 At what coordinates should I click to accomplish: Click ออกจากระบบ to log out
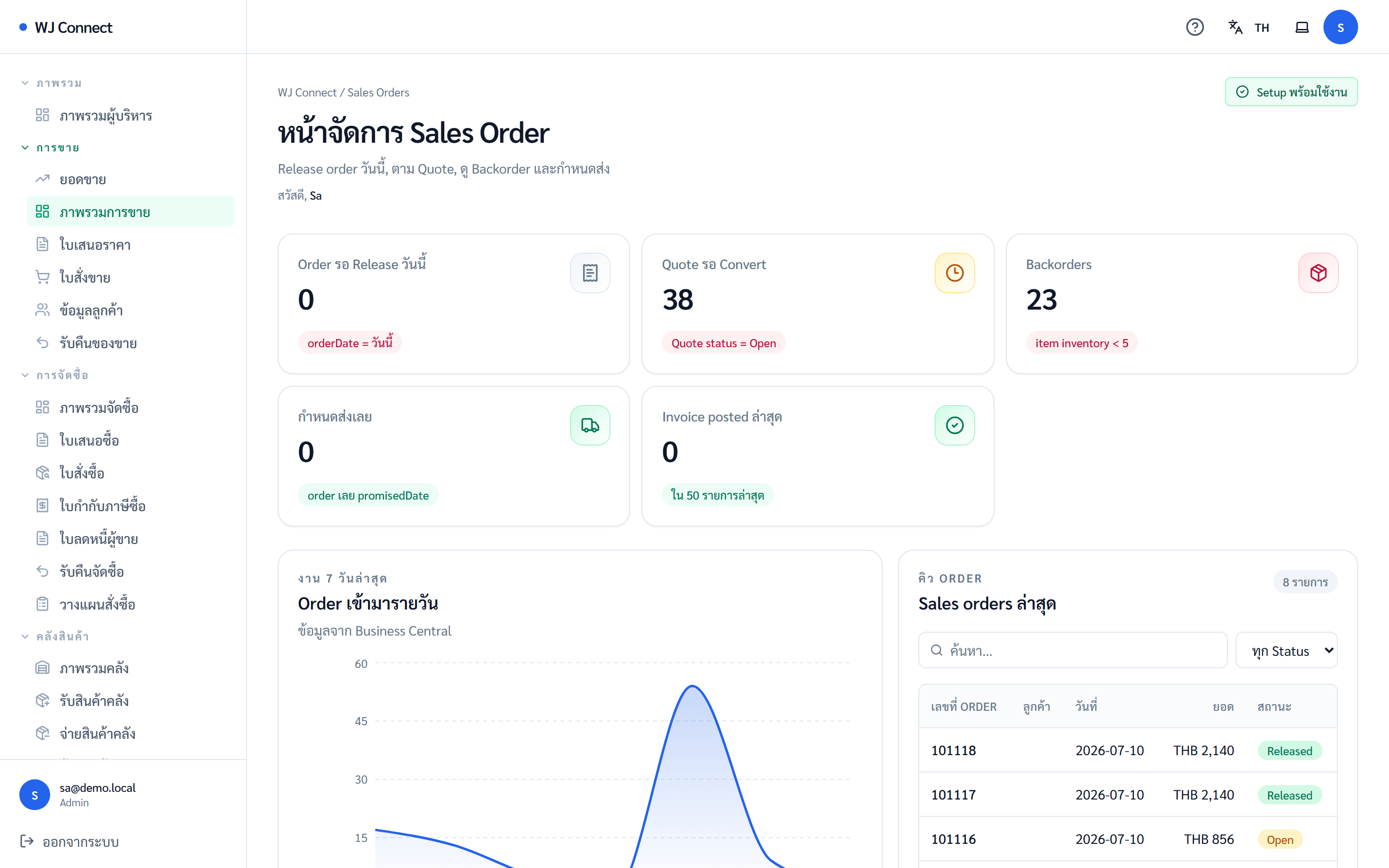pos(69,841)
